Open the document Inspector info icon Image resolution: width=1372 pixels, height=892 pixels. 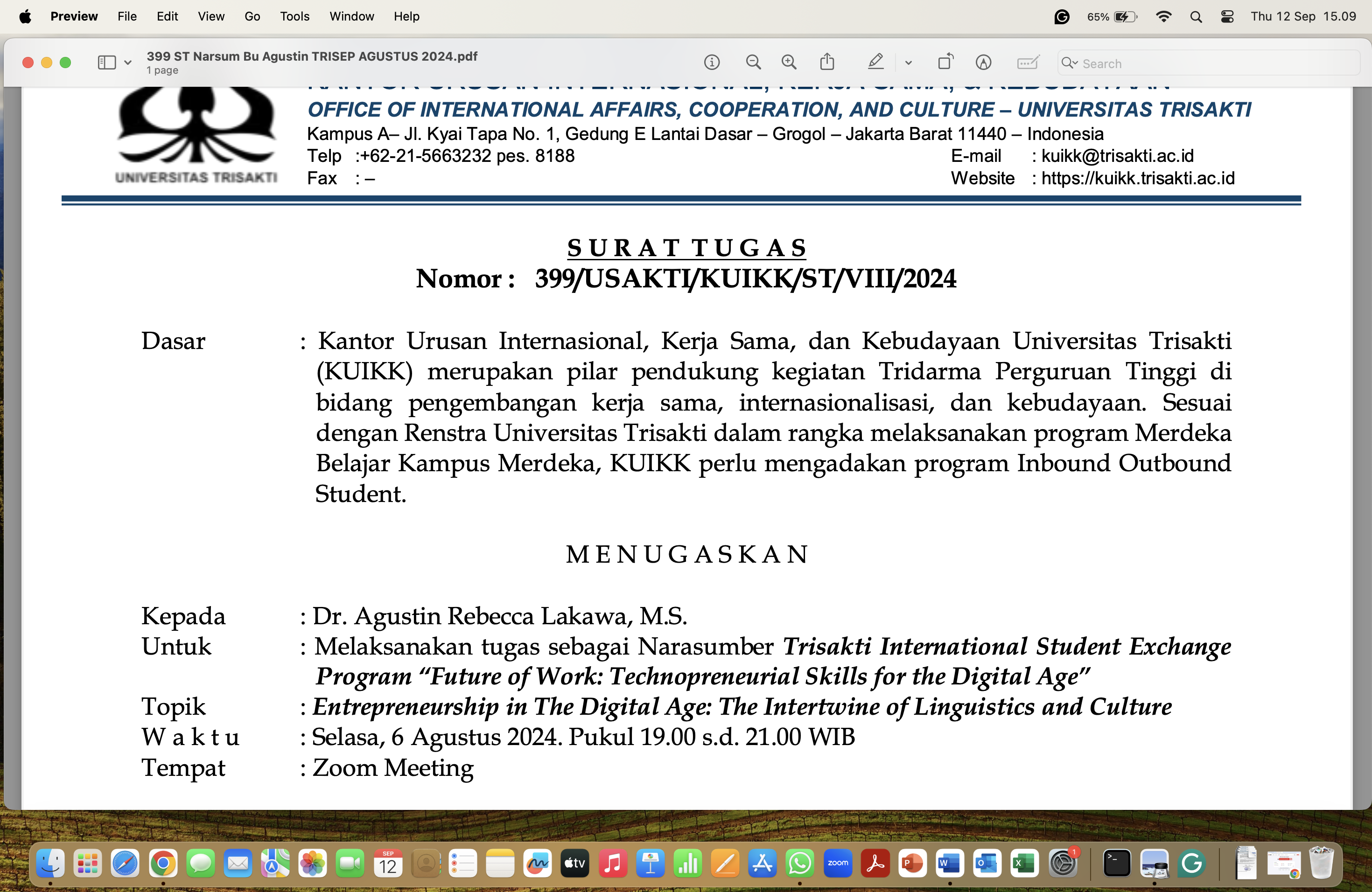712,62
